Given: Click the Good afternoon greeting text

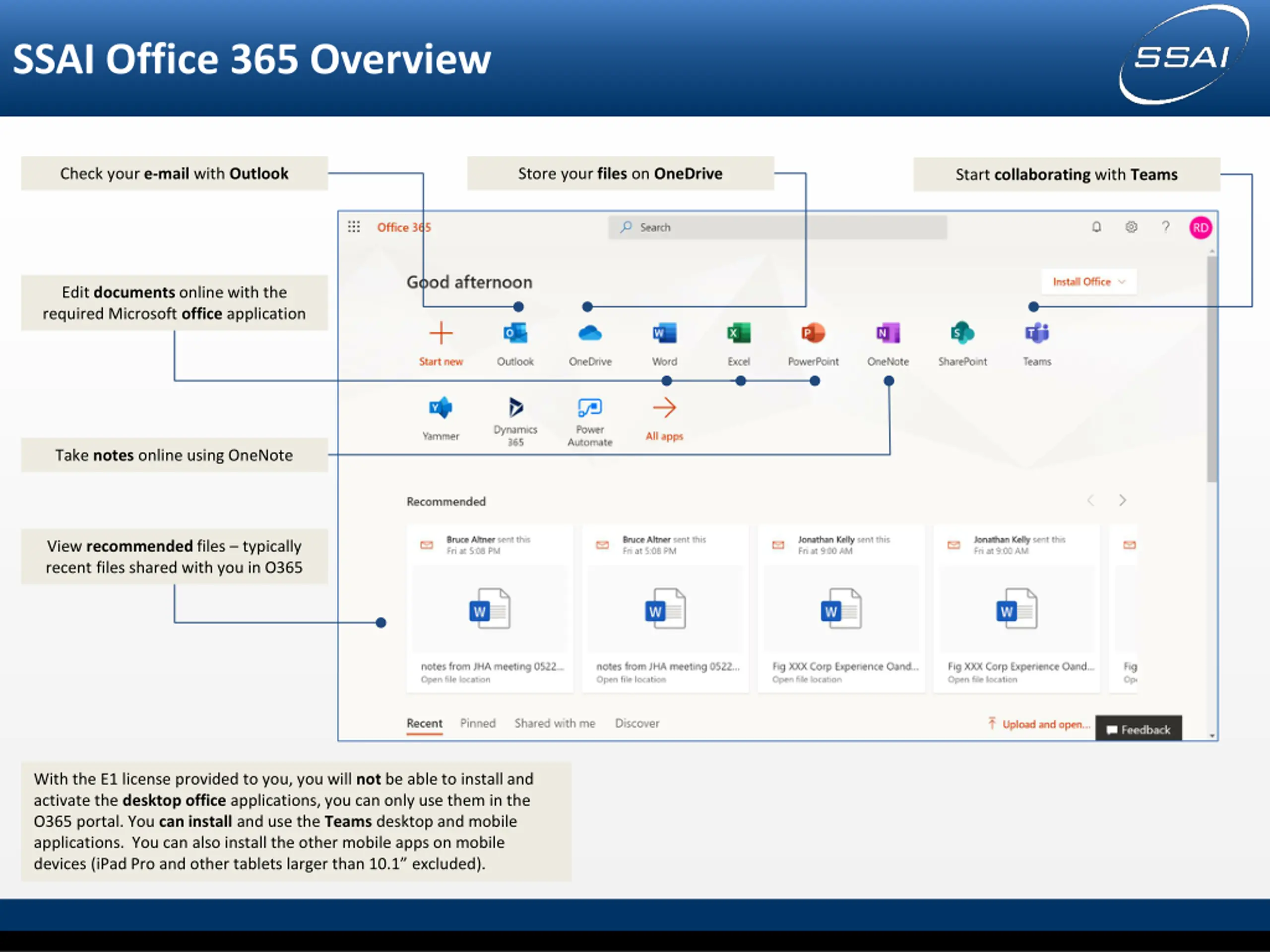Looking at the screenshot, I should tap(469, 282).
